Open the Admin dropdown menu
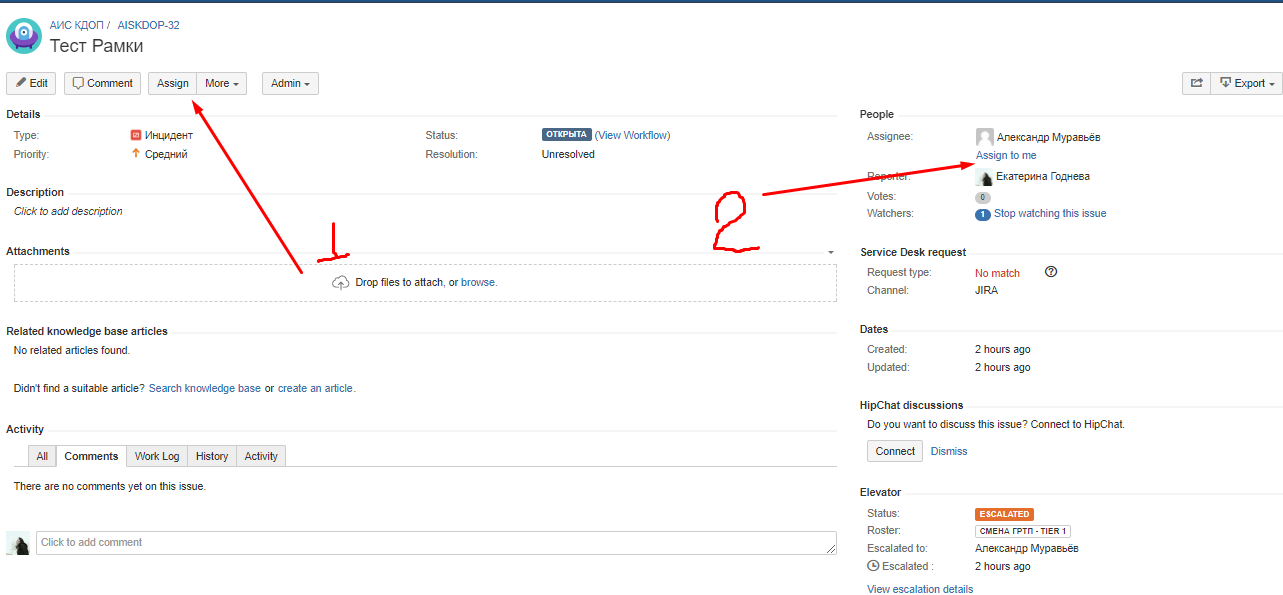The height and width of the screenshot is (595, 1283). click(x=290, y=84)
